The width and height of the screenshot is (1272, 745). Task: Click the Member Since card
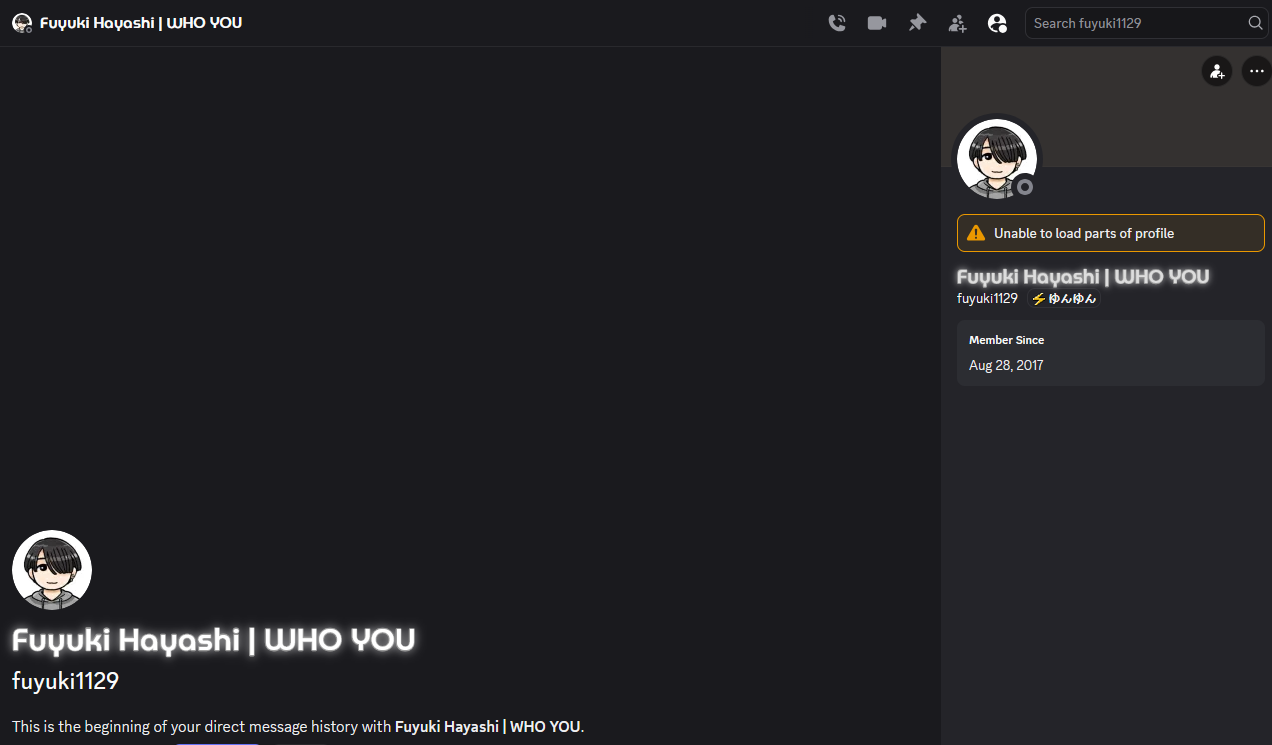point(1111,353)
